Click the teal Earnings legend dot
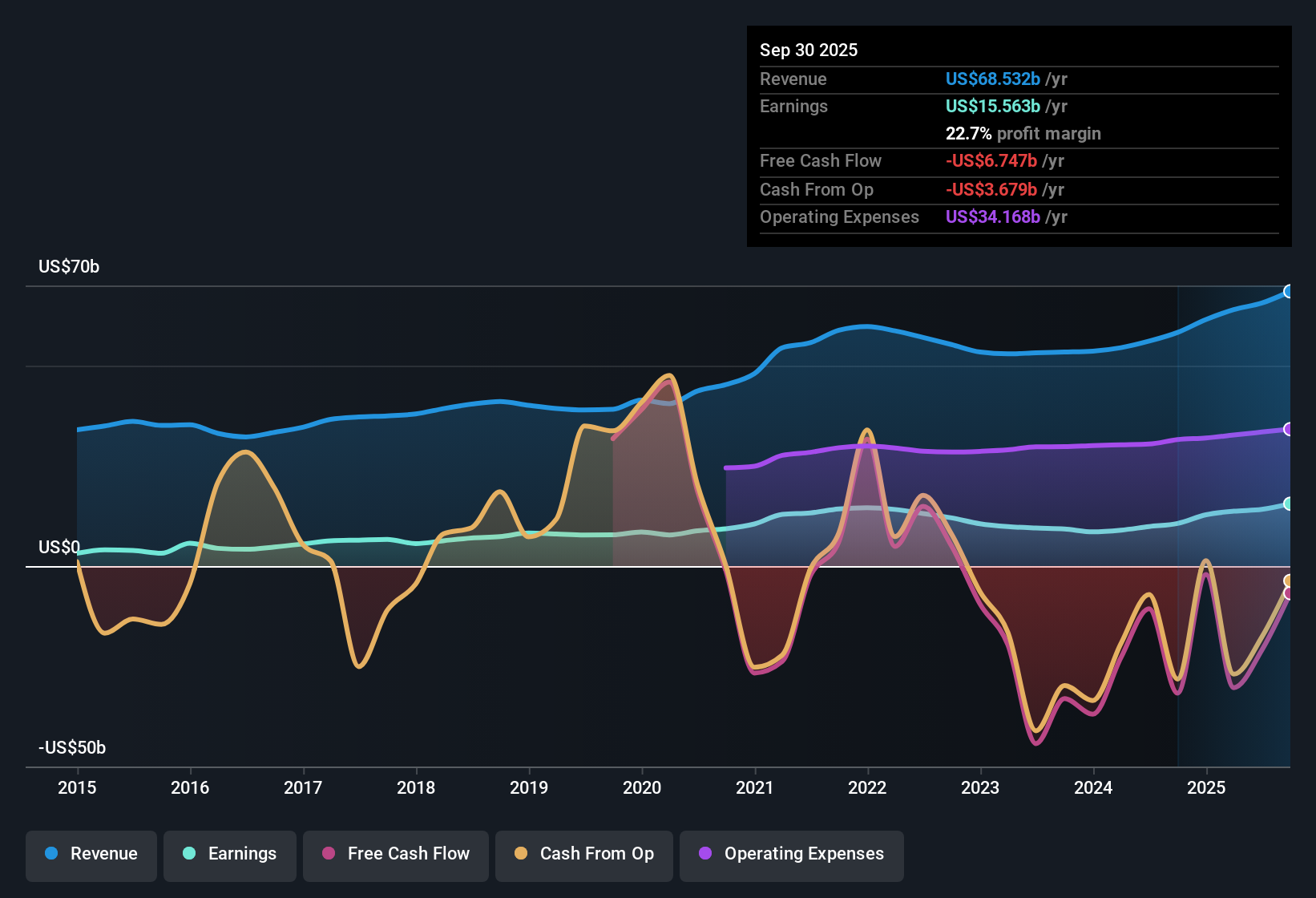The height and width of the screenshot is (898, 1316). coord(189,854)
